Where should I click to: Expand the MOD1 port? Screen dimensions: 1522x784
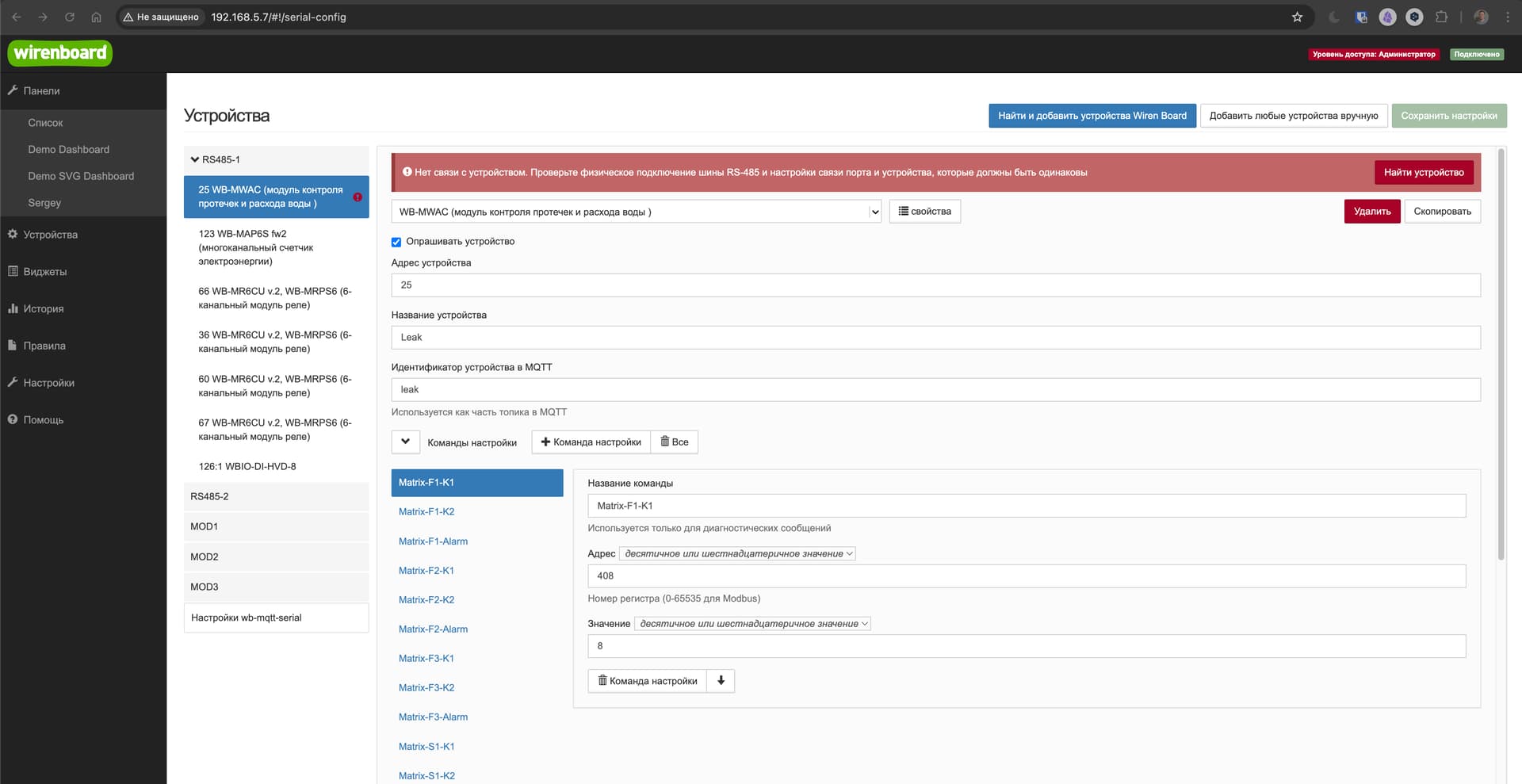[277, 526]
